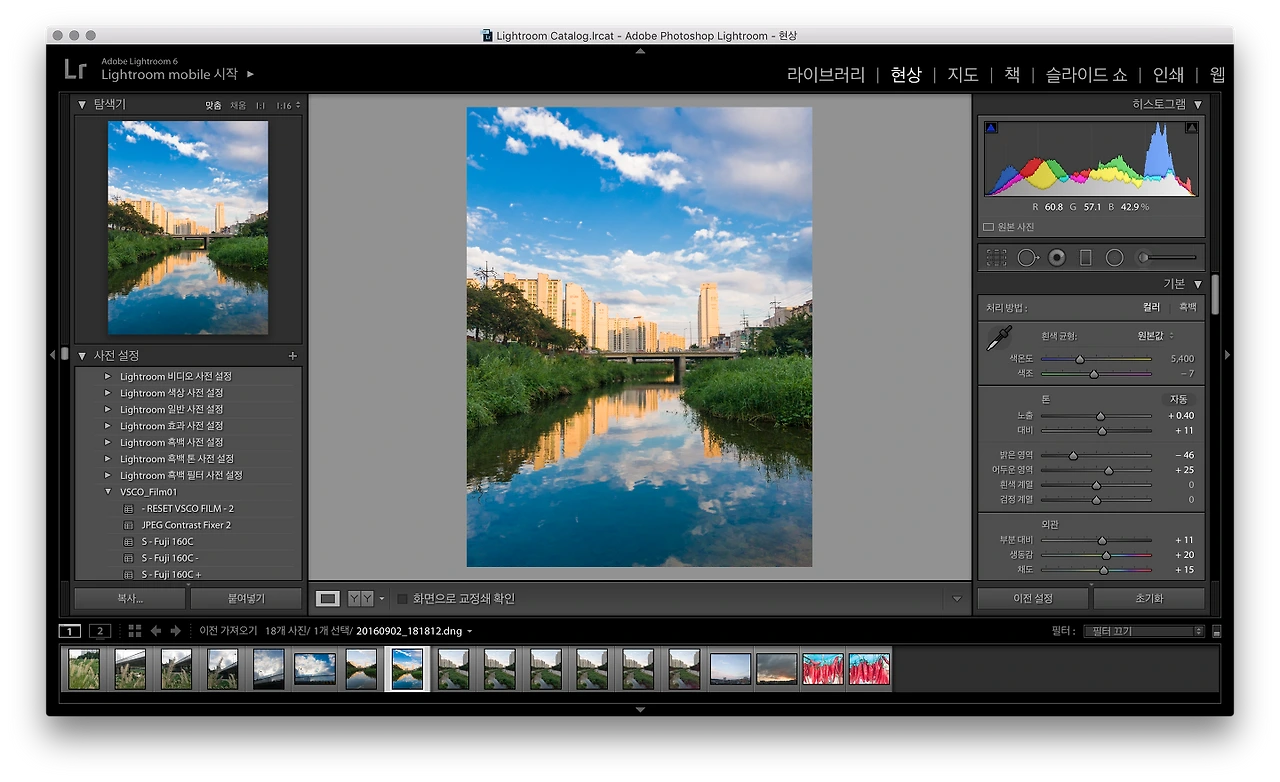Expand Lightroom 비디오 사전 설정 folder
The height and width of the screenshot is (782, 1280).
[108, 377]
